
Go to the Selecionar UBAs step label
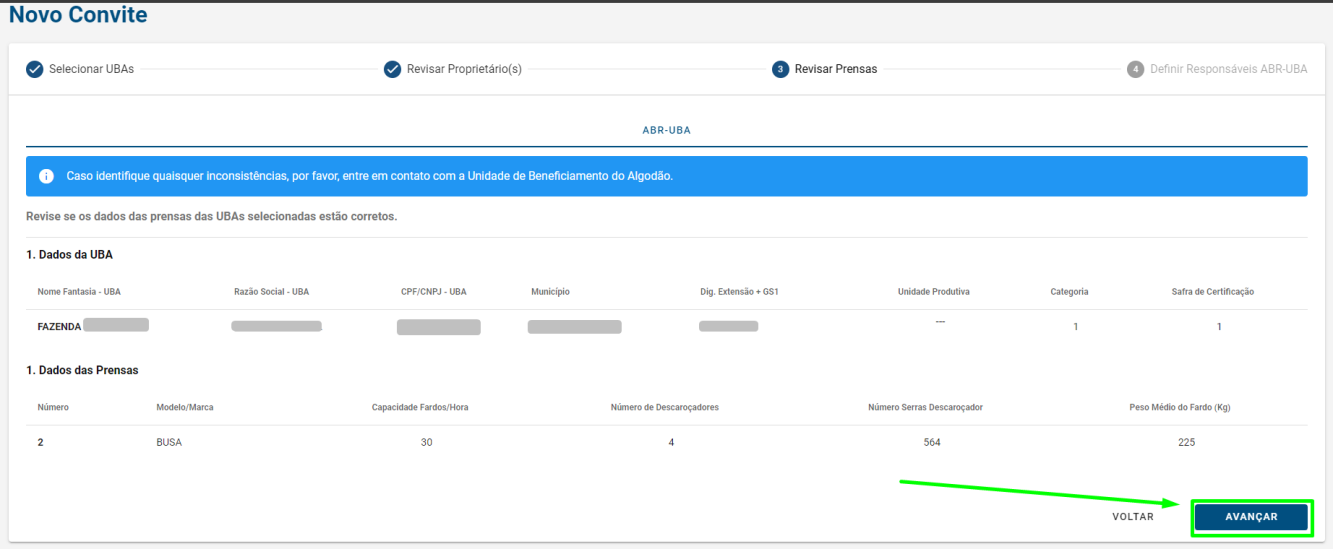point(91,69)
